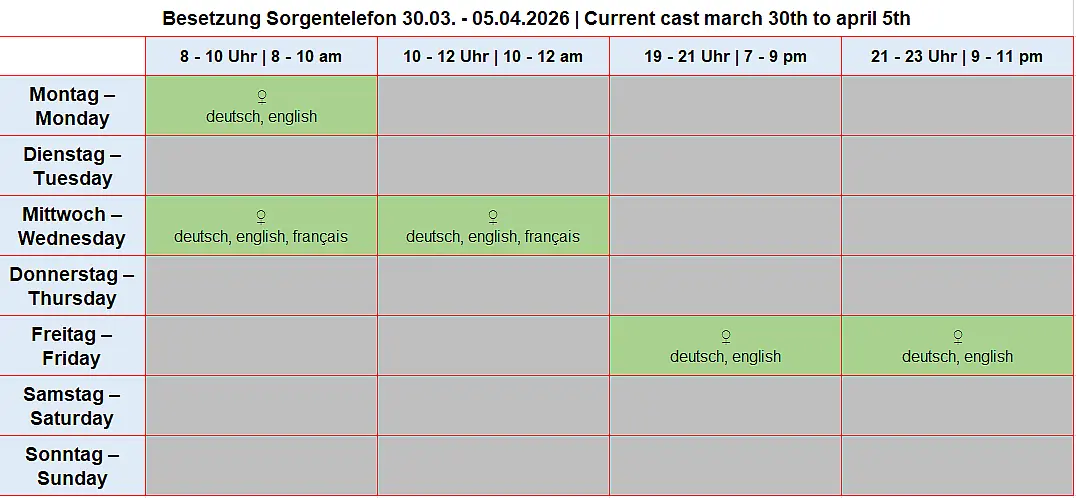
Task: Click the female symbol in Wednesday's 10-12 slot
Action: (493, 216)
